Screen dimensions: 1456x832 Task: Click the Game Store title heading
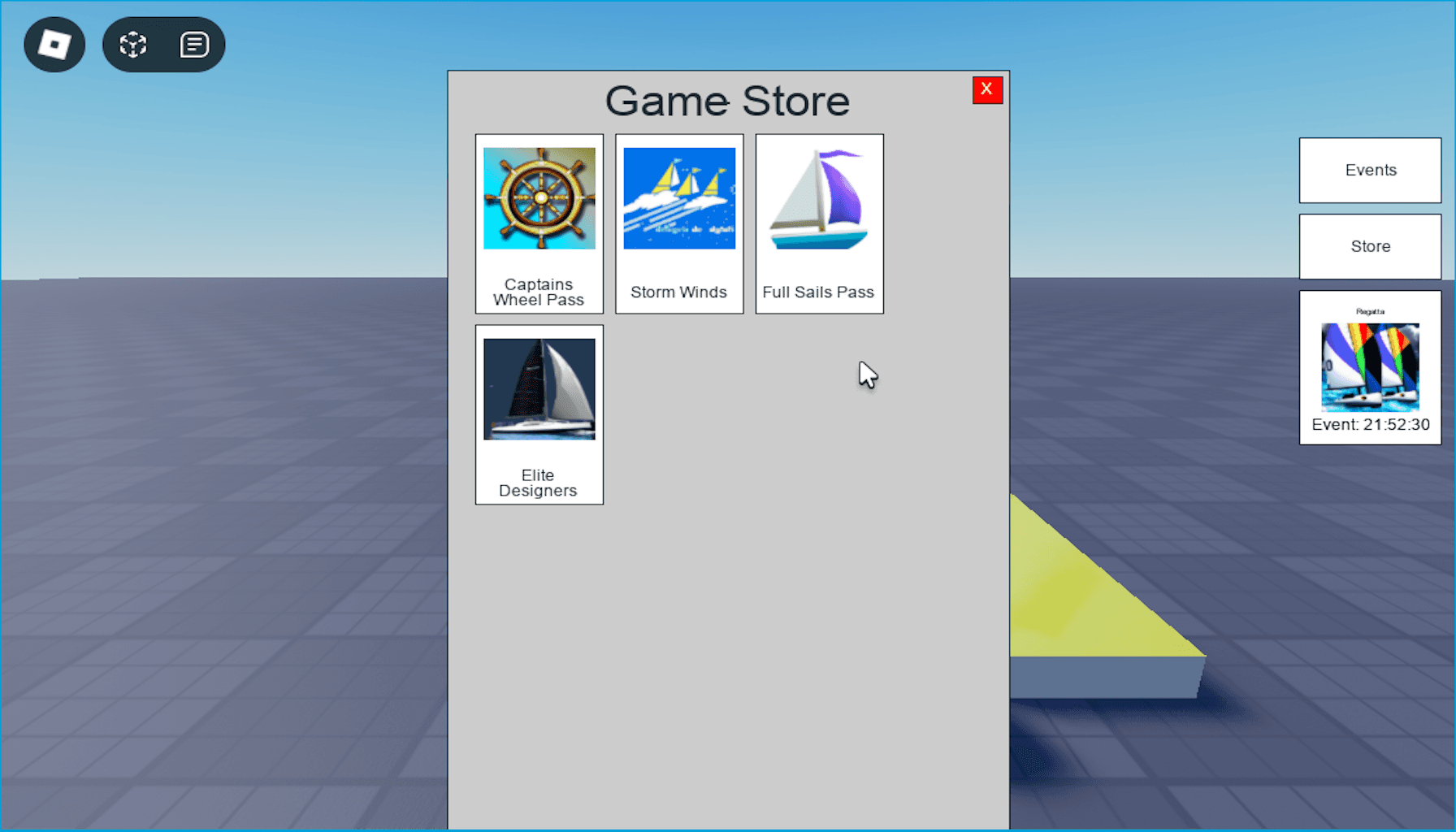pyautogui.click(x=727, y=102)
